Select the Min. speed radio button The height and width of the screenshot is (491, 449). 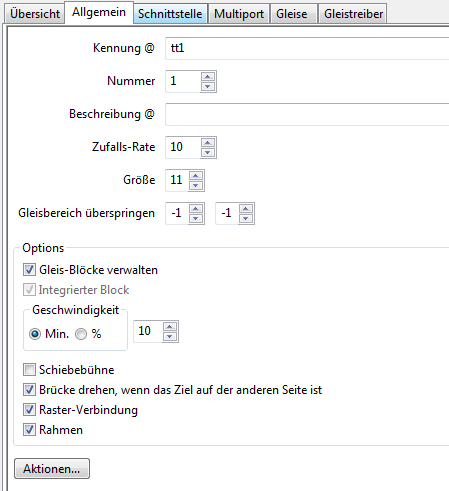point(35,334)
